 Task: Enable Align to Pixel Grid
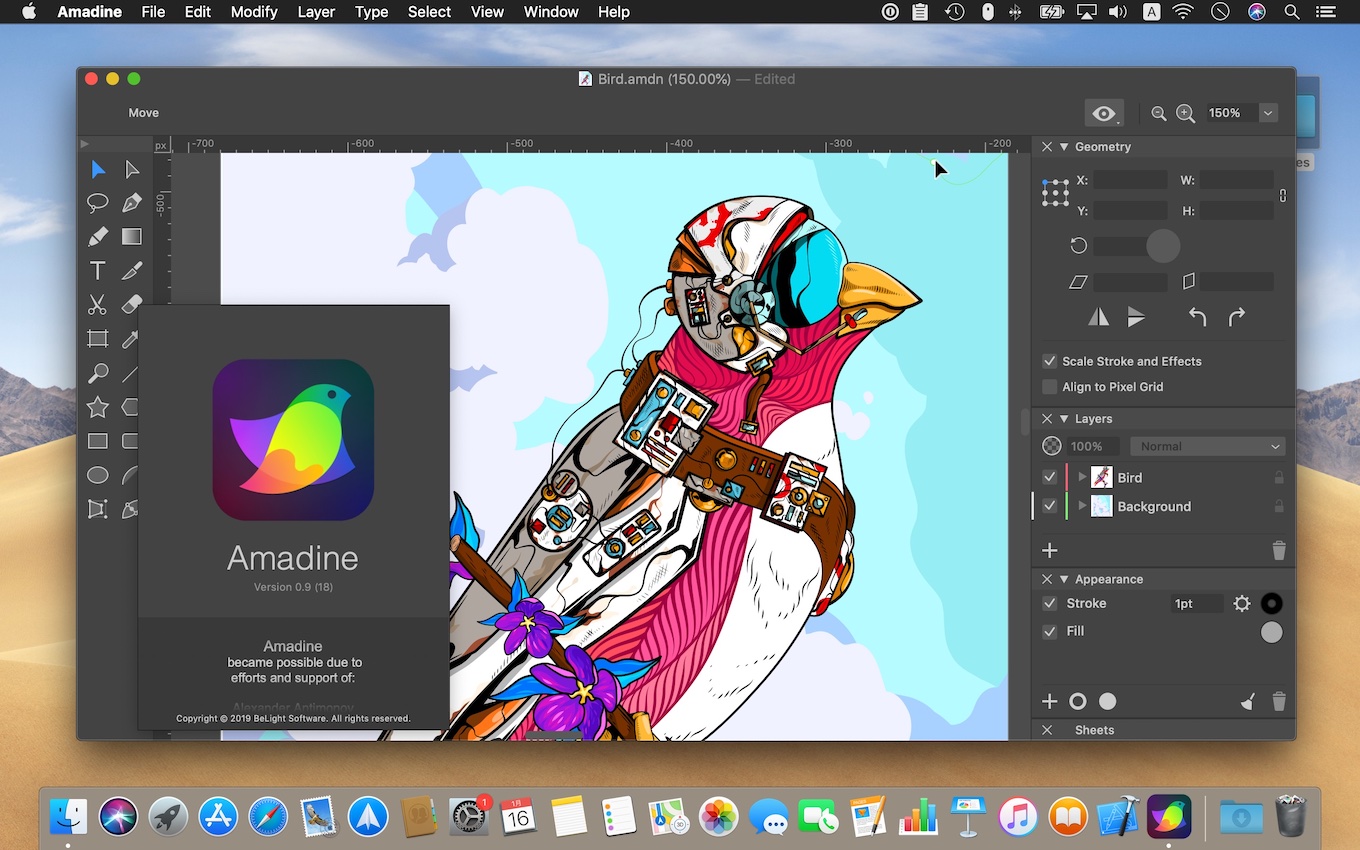(1049, 387)
